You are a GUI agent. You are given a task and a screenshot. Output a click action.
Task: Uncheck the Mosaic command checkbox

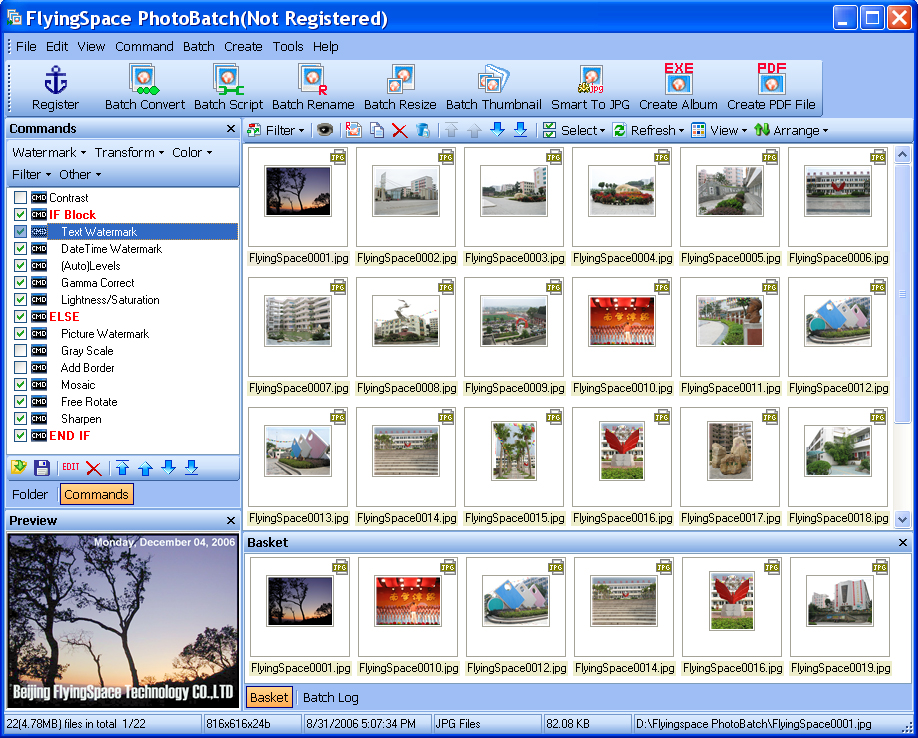tap(20, 385)
